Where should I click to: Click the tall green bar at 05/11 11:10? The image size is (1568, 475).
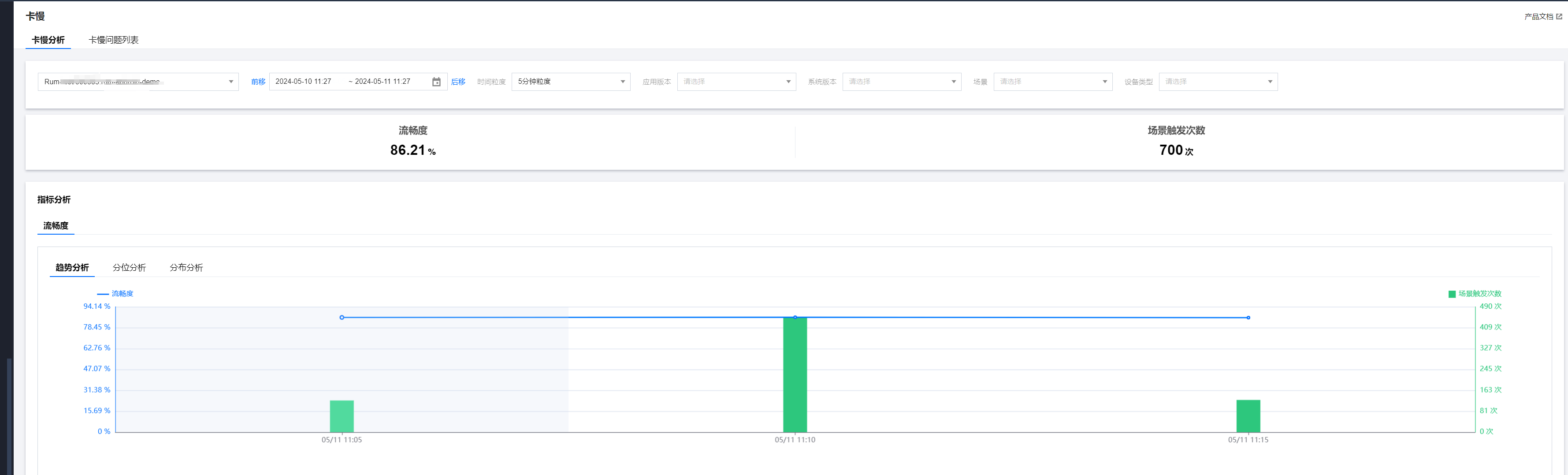(794, 374)
